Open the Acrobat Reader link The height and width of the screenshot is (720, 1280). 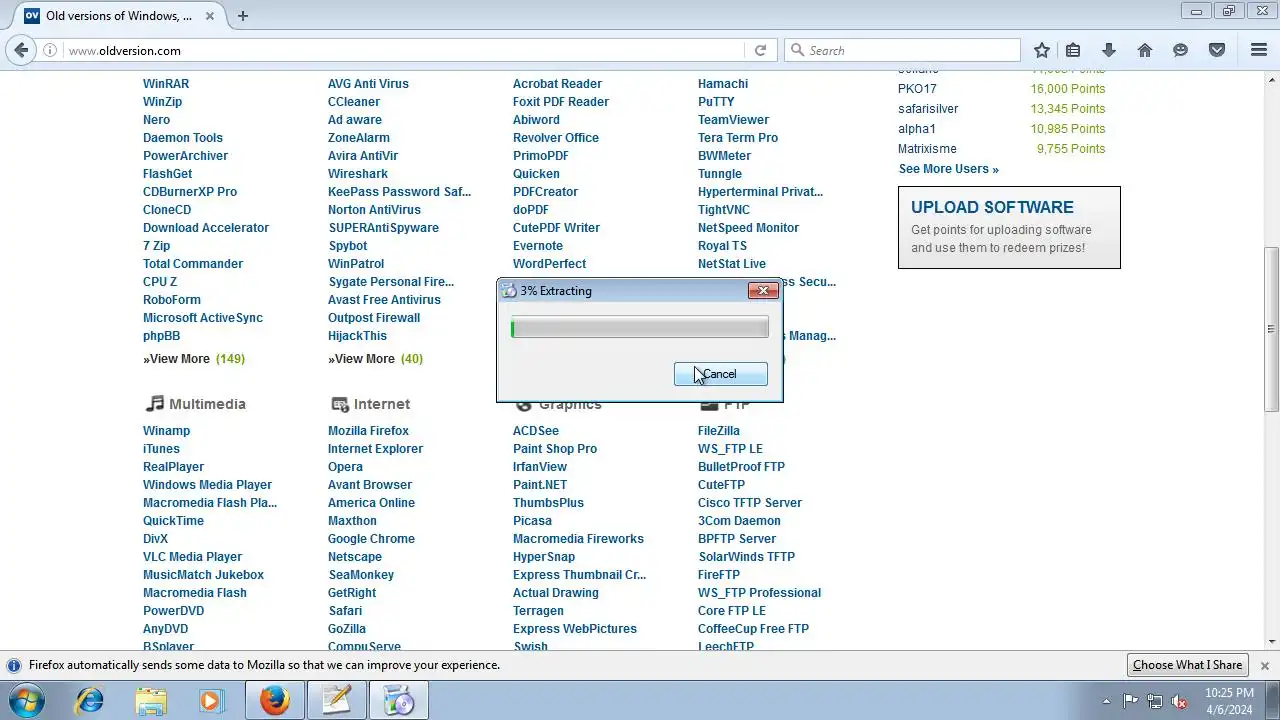point(557,84)
